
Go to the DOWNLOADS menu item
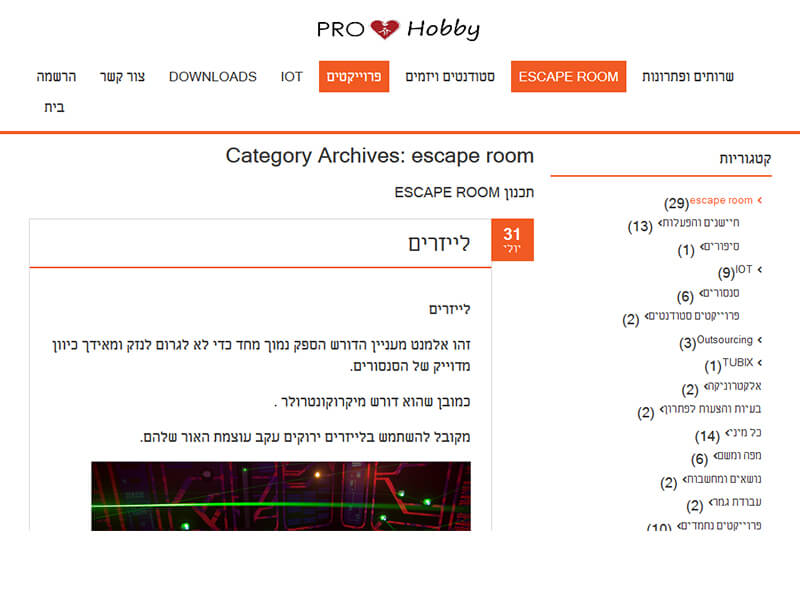[213, 77]
